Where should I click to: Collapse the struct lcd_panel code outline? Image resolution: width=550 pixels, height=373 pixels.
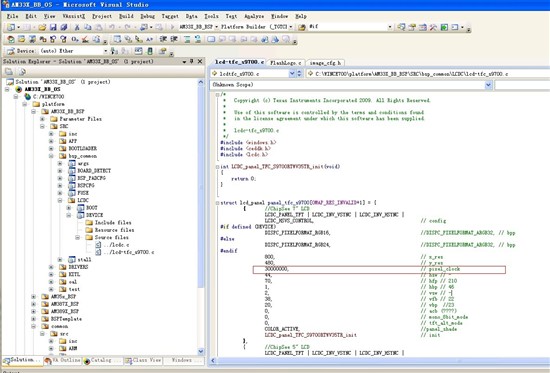tap(217, 203)
